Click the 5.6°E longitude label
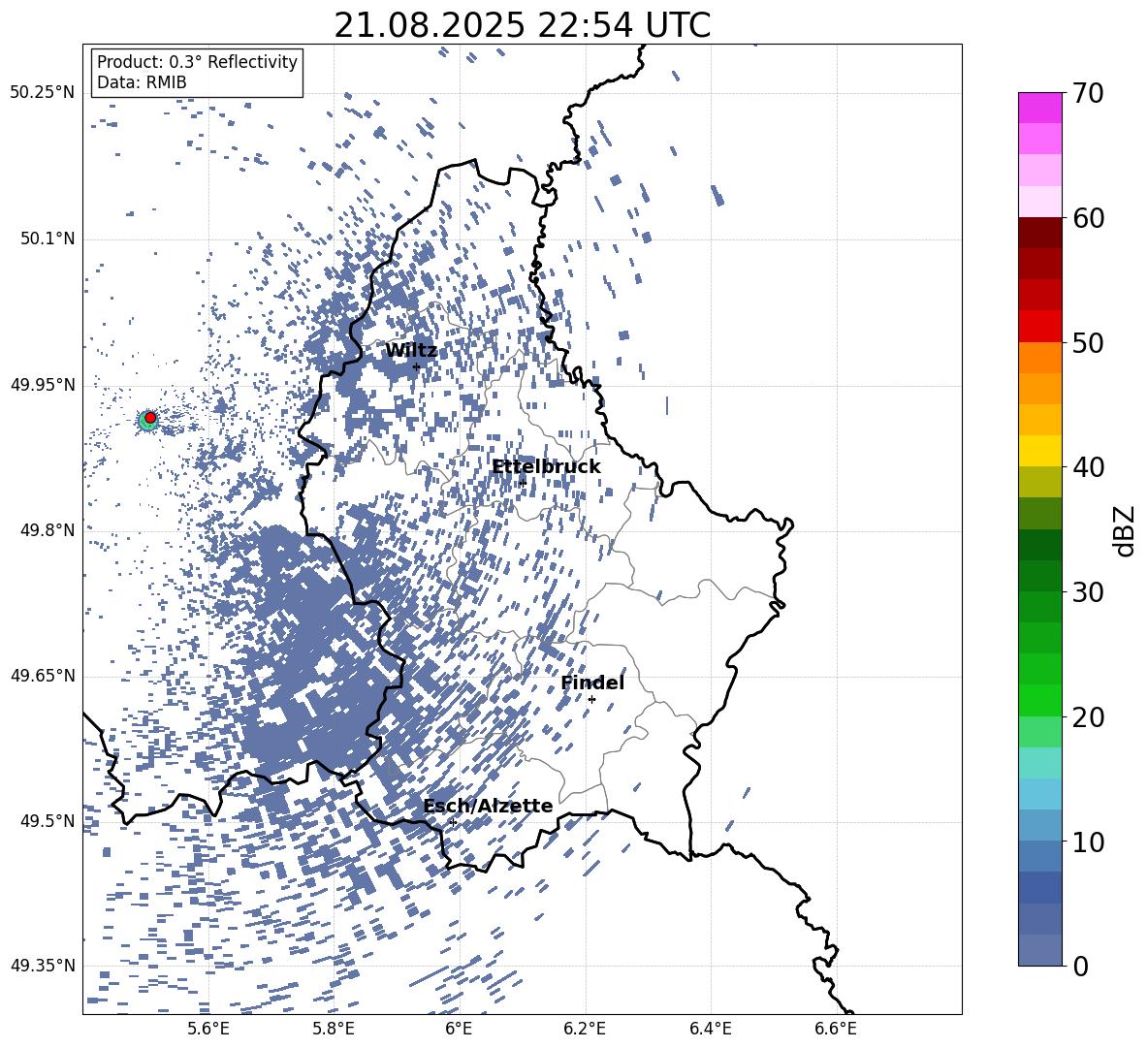The height and width of the screenshot is (1048, 1148). (x=207, y=1029)
